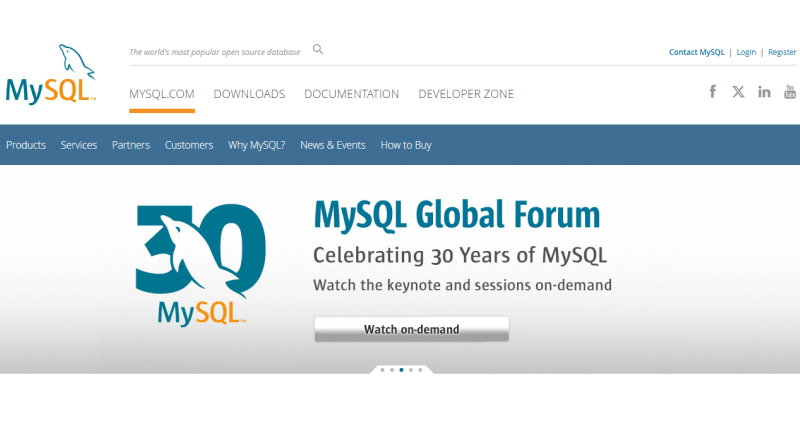Open the X (Twitter) social icon
800x445 pixels.
(x=738, y=92)
